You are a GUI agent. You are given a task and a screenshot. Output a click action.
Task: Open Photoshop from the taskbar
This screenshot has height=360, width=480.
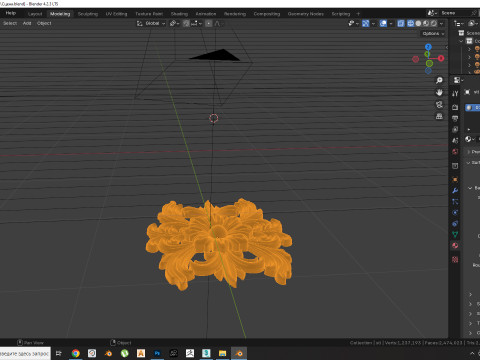(x=157, y=353)
